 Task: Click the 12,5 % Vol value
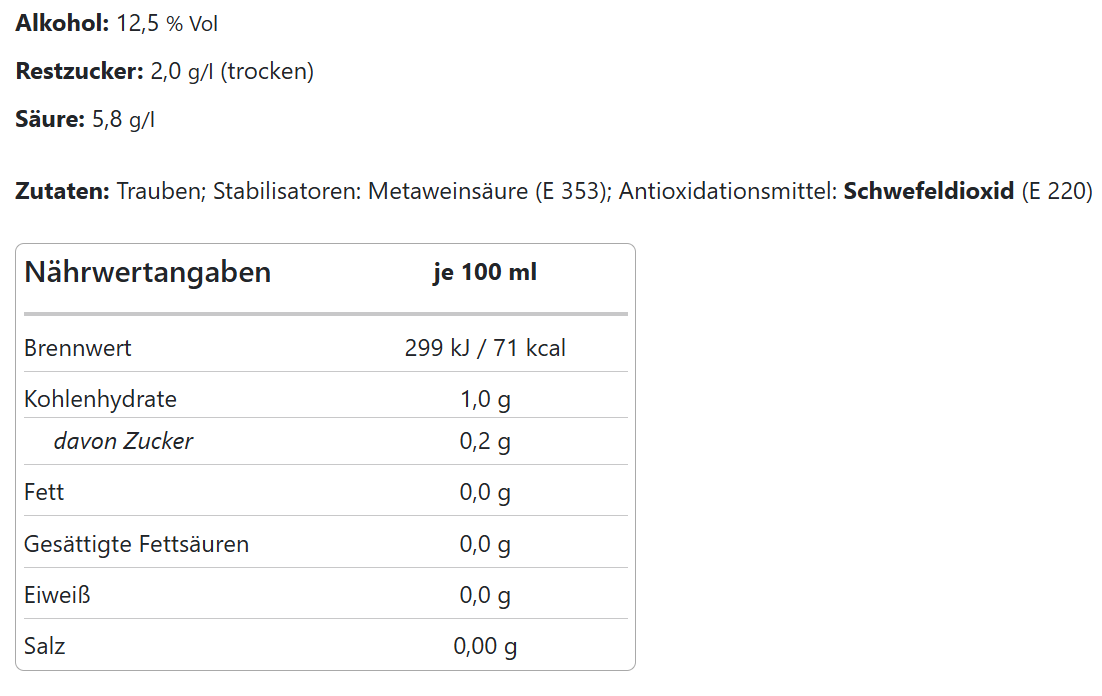(x=167, y=23)
